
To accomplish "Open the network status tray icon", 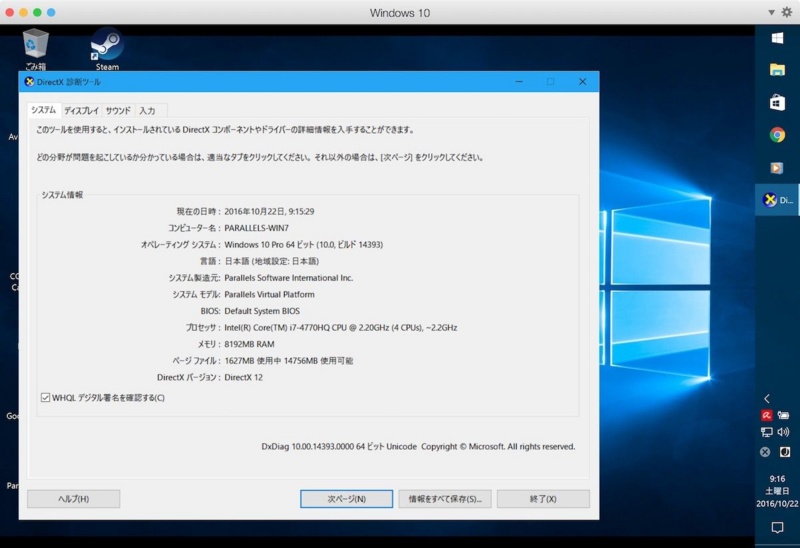I will [766, 433].
